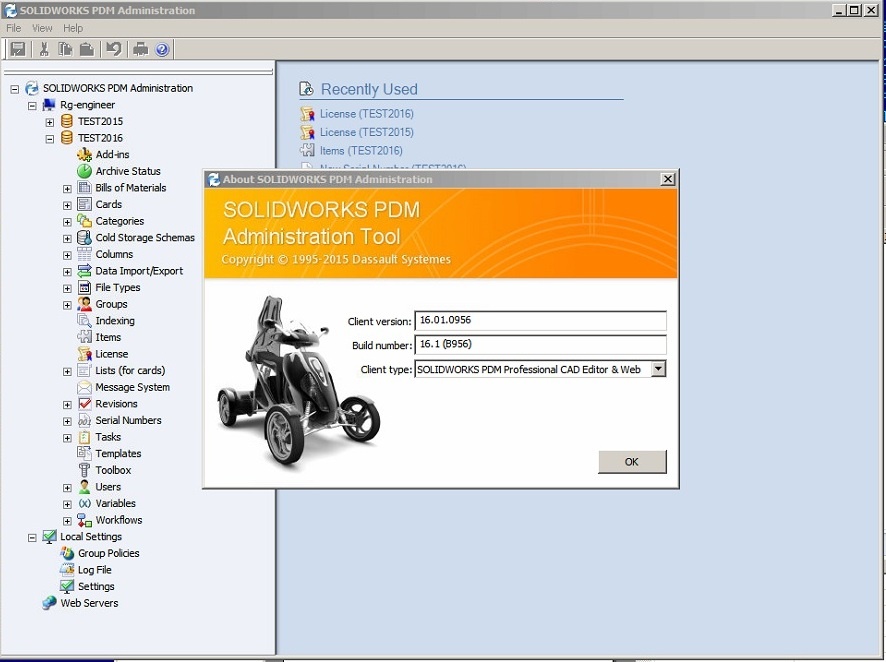Select the Log File tree item
Viewport: 886px width, 662px height.
coord(94,570)
